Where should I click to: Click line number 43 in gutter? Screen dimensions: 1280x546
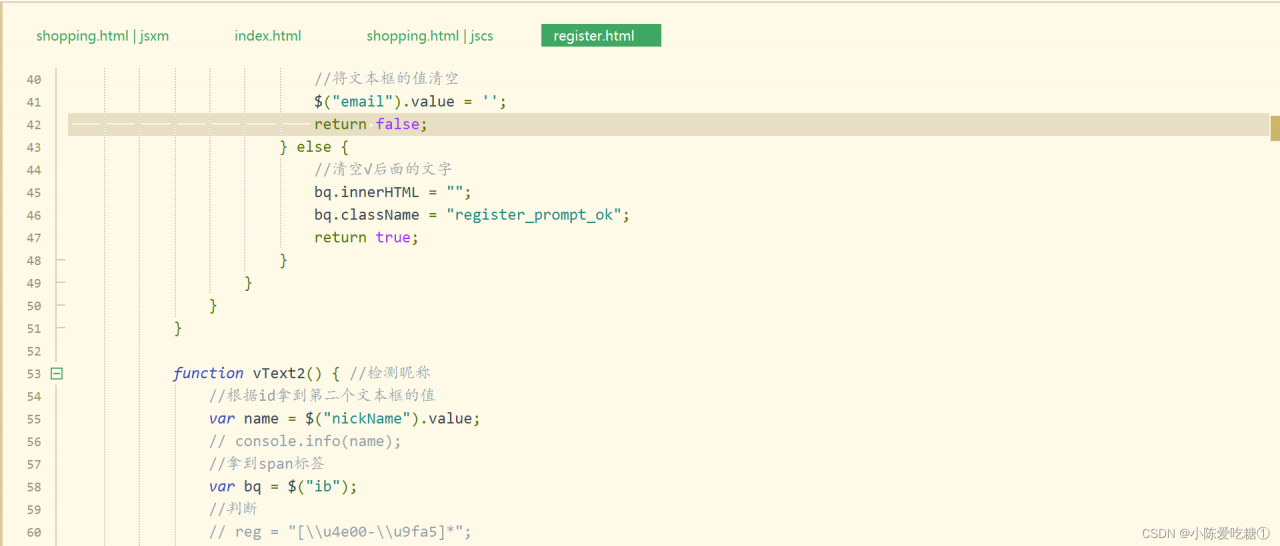point(34,147)
